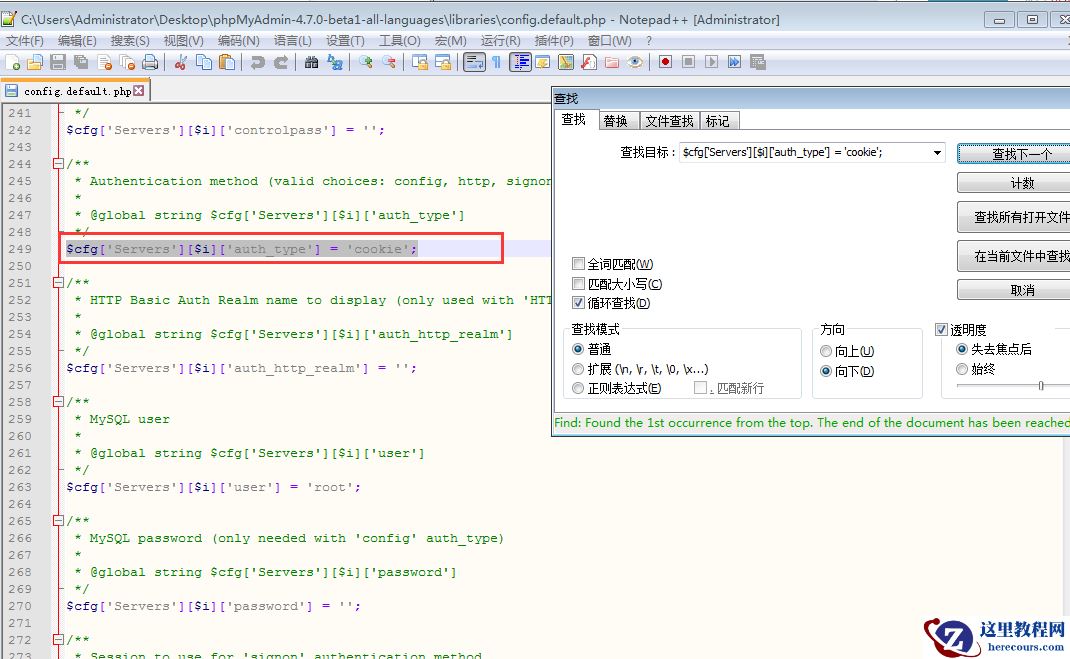Enable the 匹配大小写 checkbox
1070x659 pixels.
pyautogui.click(x=578, y=284)
